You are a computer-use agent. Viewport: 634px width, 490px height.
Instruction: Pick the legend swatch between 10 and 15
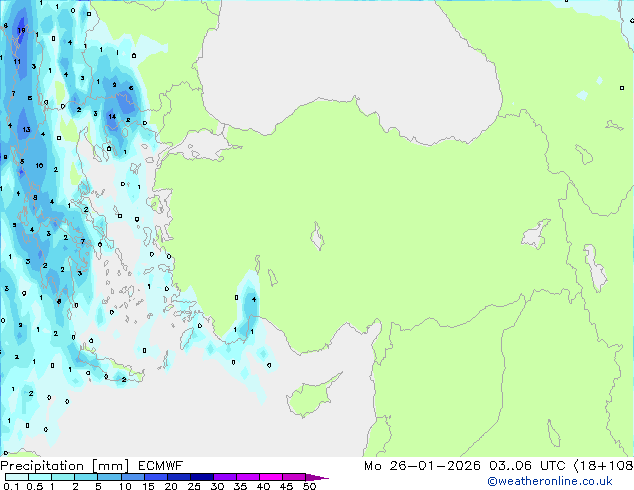[x=133, y=477]
